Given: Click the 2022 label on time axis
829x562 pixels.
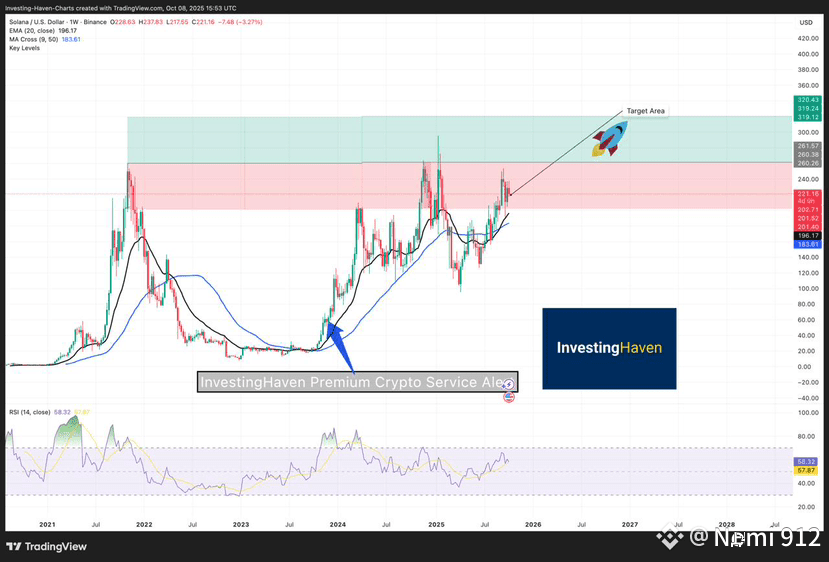Looking at the screenshot, I should click(144, 524).
